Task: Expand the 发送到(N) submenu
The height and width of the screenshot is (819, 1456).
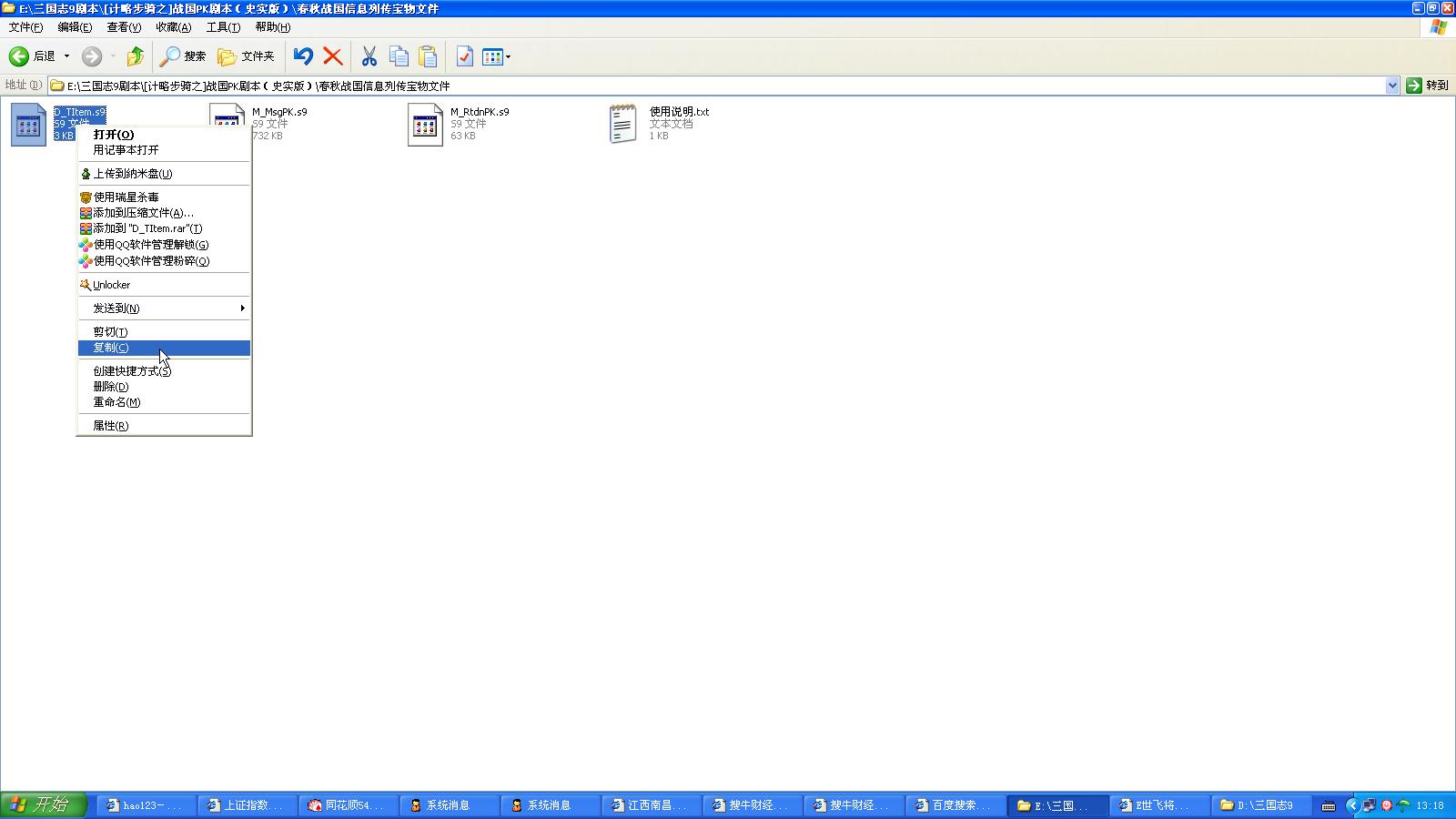Action: (x=164, y=308)
